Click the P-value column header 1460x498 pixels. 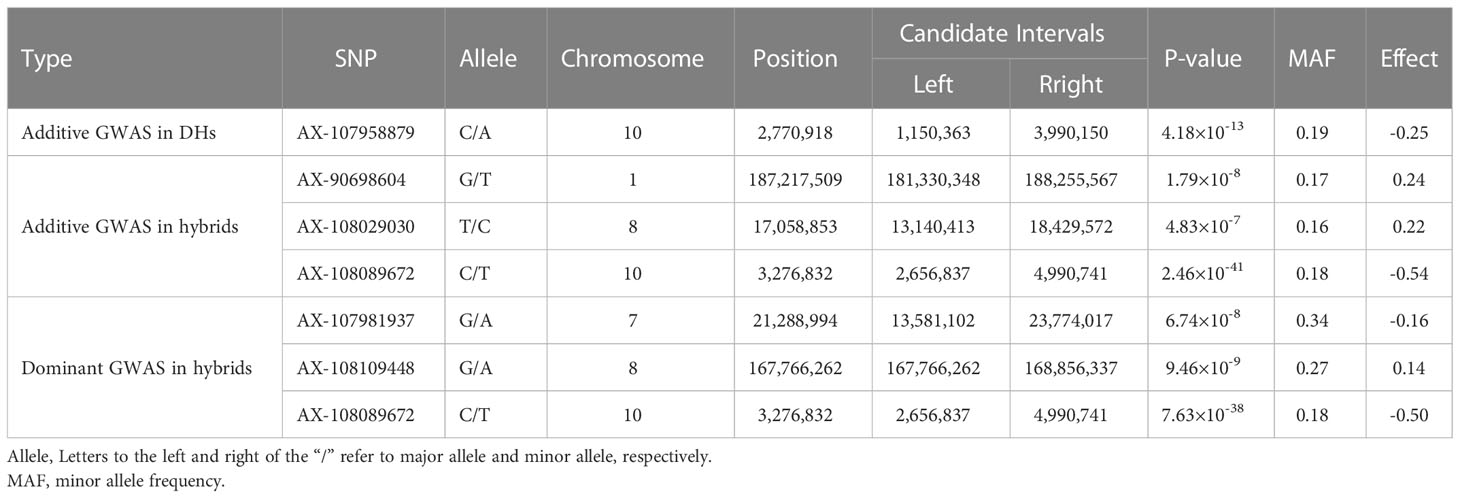[1203, 58]
